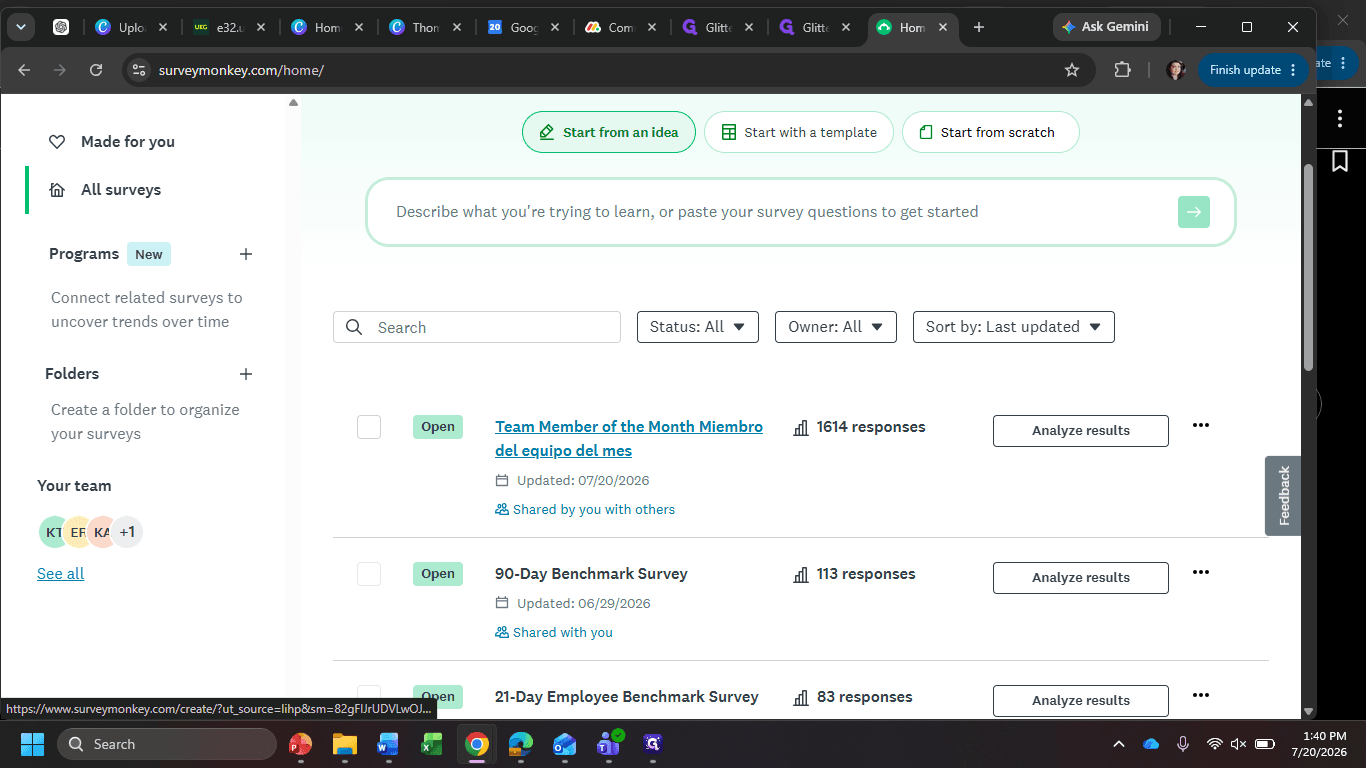This screenshot has width=1366, height=768.
Task: Open Ask Gemini
Action: (1106, 27)
